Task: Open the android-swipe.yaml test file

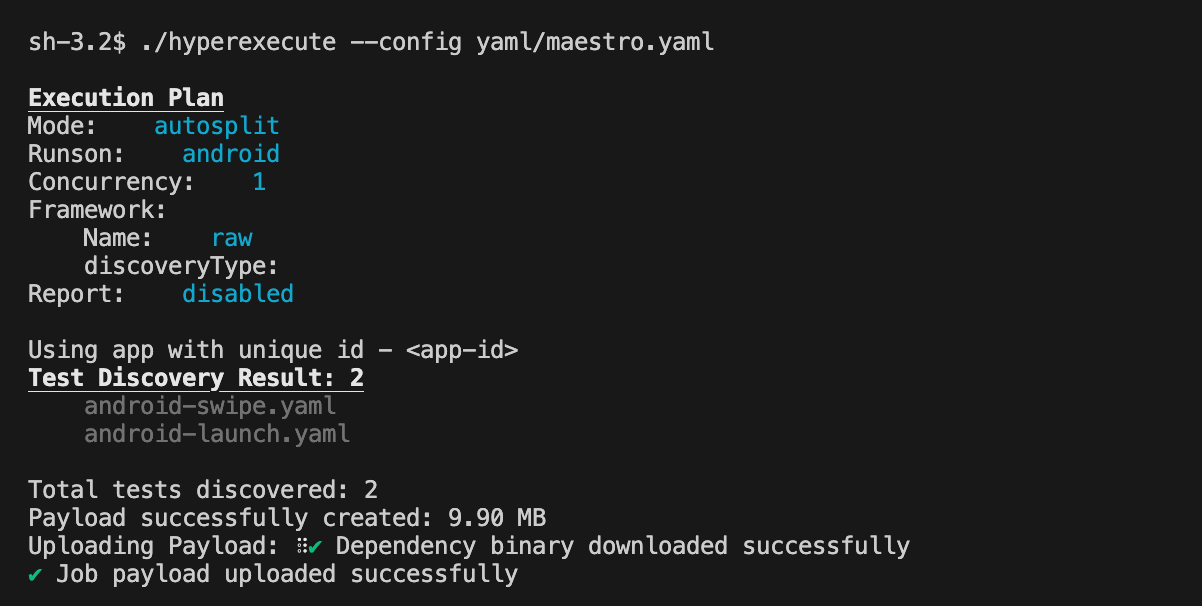Action: pos(210,406)
